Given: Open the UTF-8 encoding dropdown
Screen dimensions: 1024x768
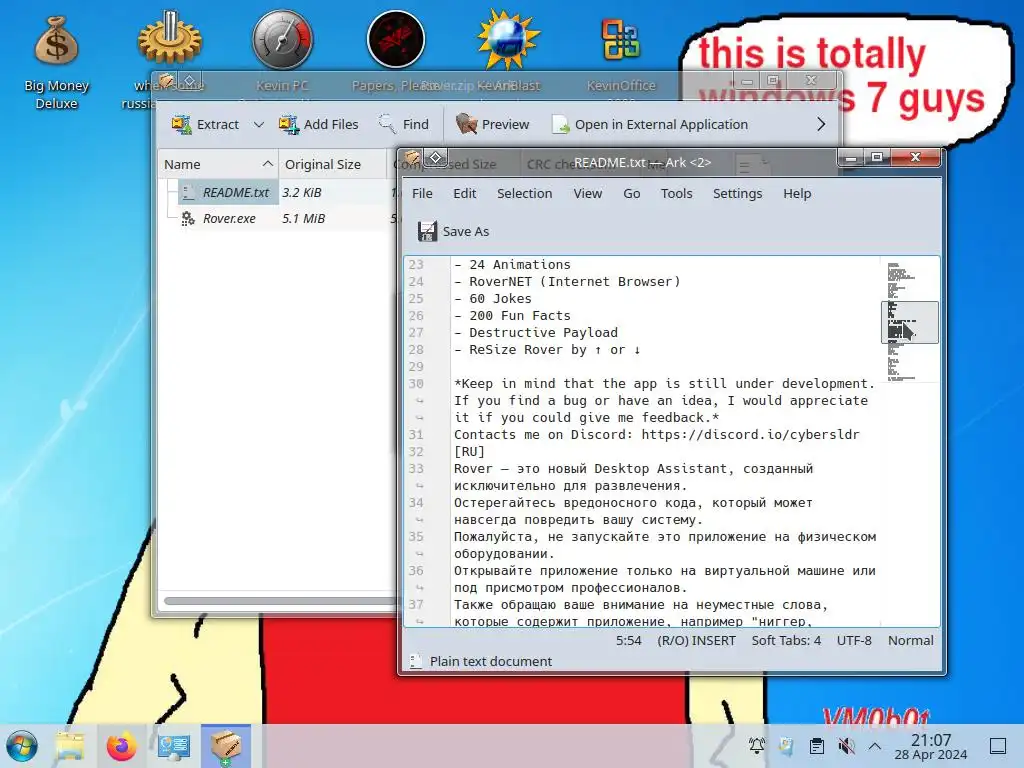Looking at the screenshot, I should pos(854,641).
